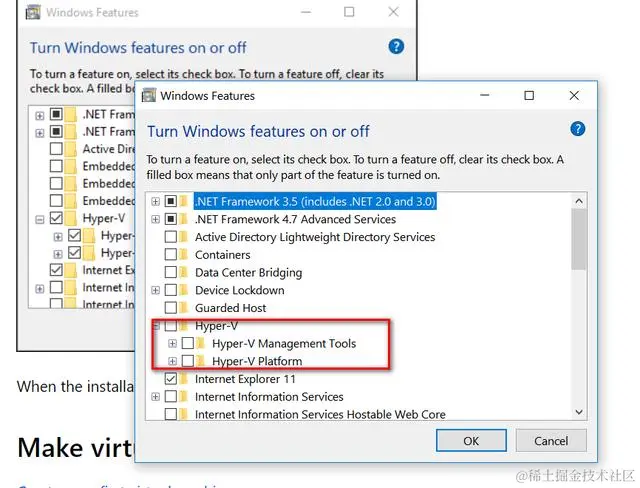Select Active Directory Lightweight Directory Services row
The width and height of the screenshot is (640, 488).
tap(315, 237)
